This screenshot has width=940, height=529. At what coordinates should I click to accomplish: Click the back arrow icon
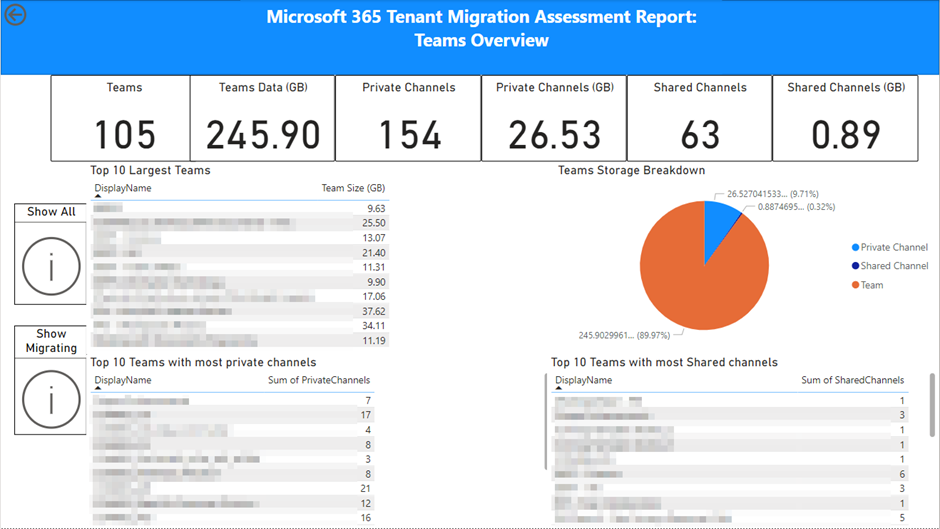[15, 14]
